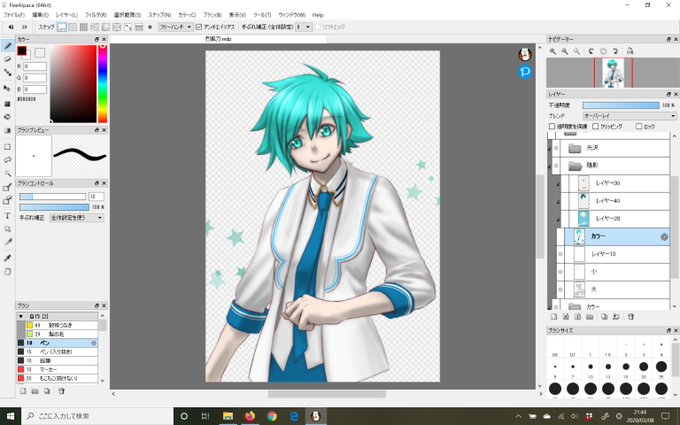The height and width of the screenshot is (425, 680).
Task: Open the layer Blend mode dropdown
Action: 629,116
